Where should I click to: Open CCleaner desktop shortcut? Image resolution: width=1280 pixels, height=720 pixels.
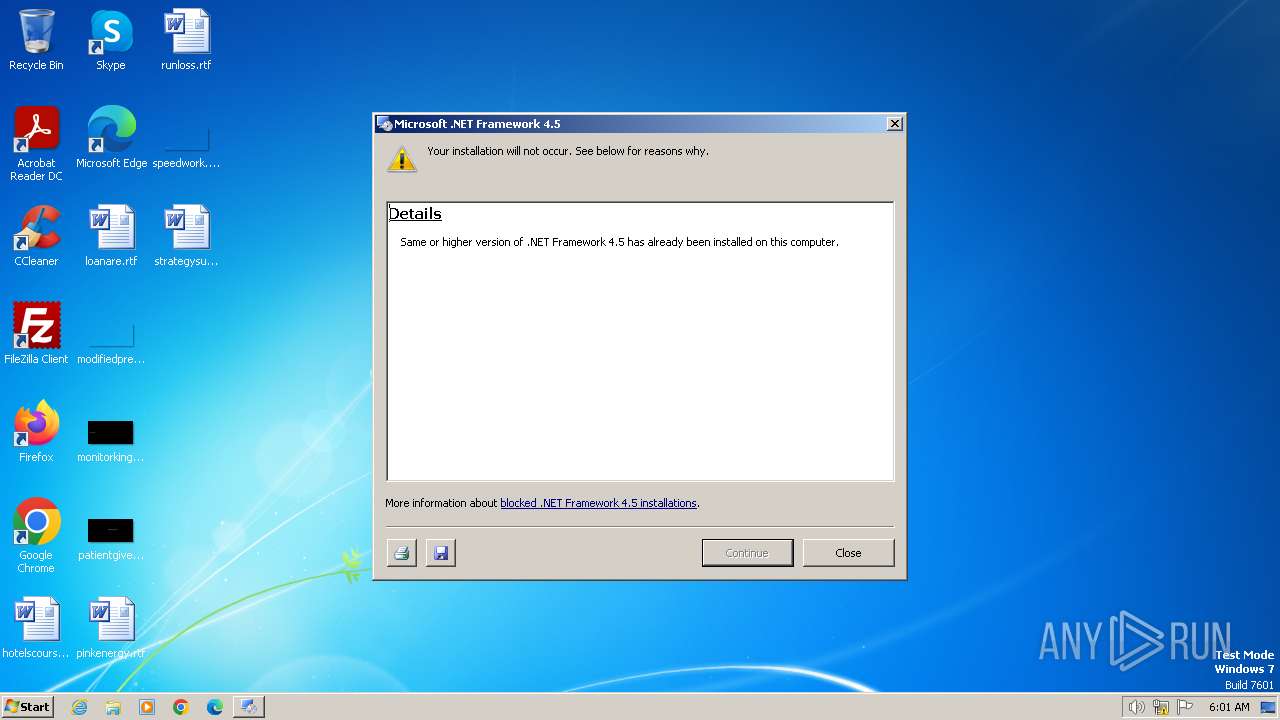pos(36,236)
